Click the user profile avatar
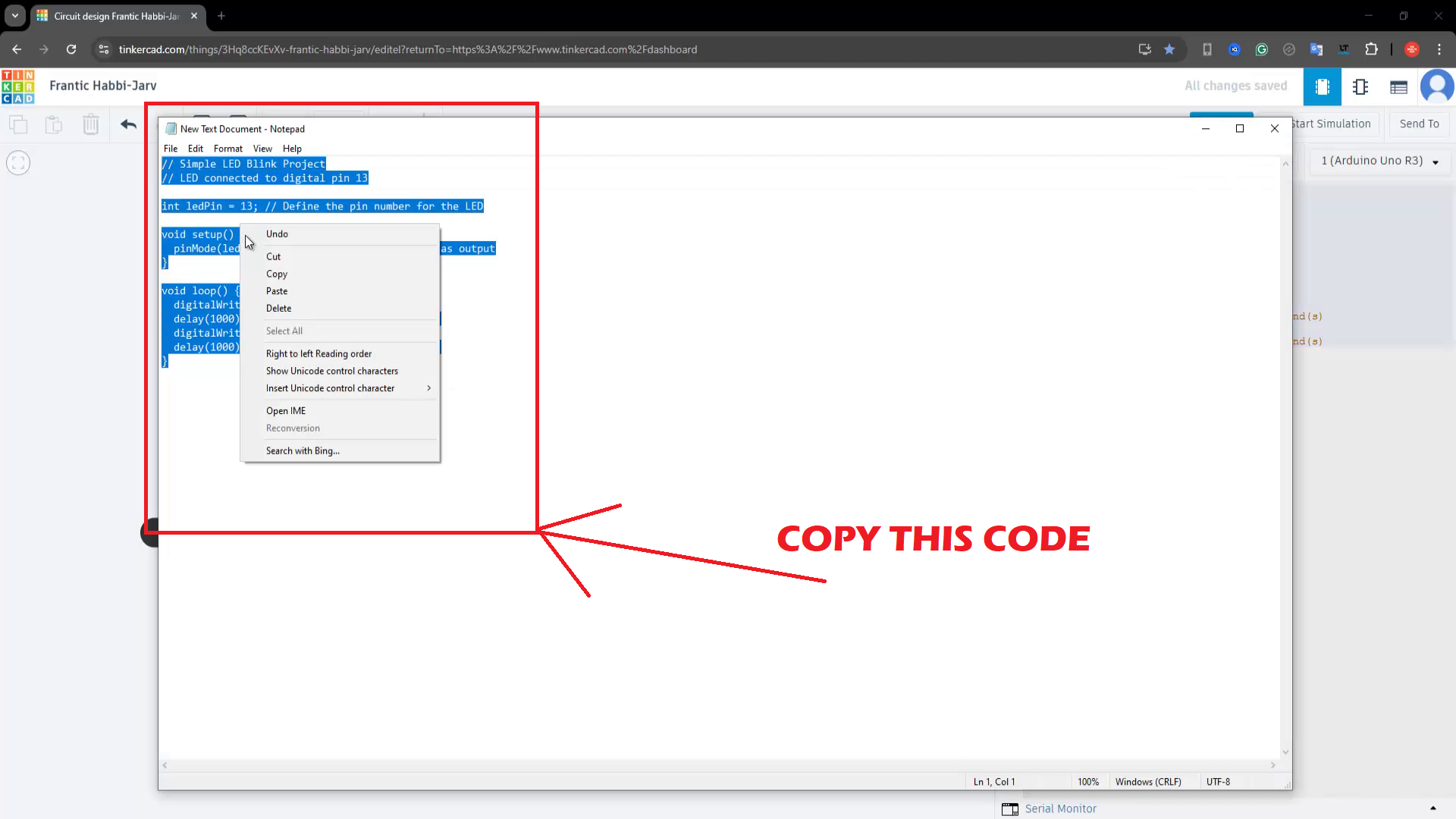Viewport: 1456px width, 819px height. [1437, 86]
